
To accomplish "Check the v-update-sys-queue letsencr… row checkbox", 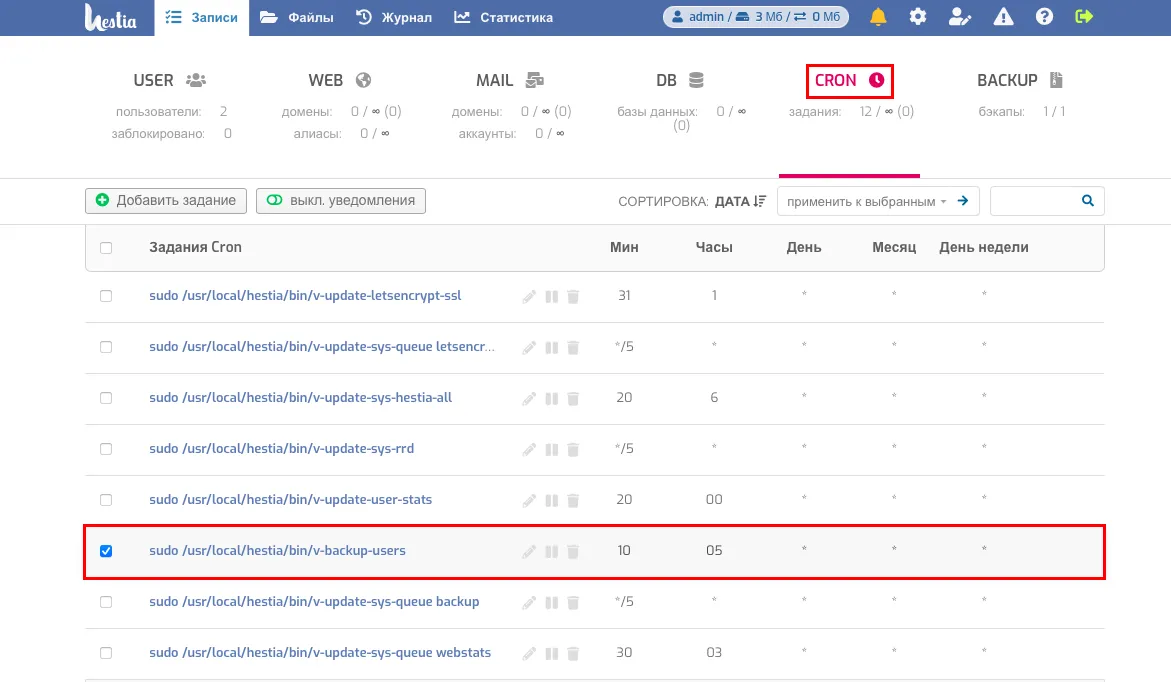I will pyautogui.click(x=106, y=347).
